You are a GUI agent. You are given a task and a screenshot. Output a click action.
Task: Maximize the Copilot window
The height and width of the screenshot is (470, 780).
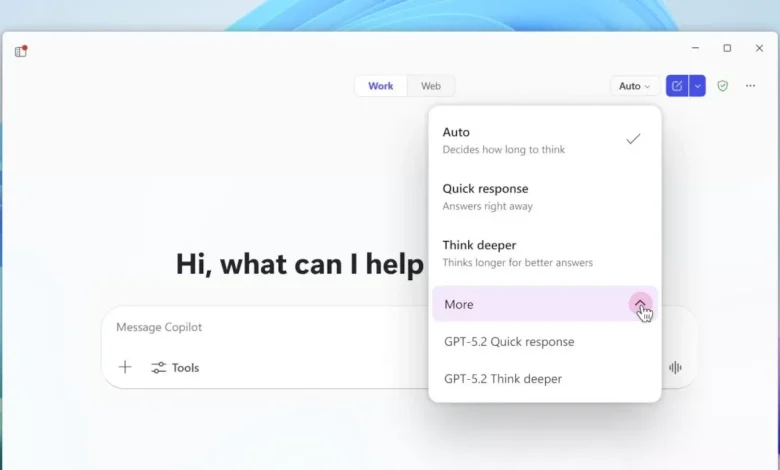(727, 48)
